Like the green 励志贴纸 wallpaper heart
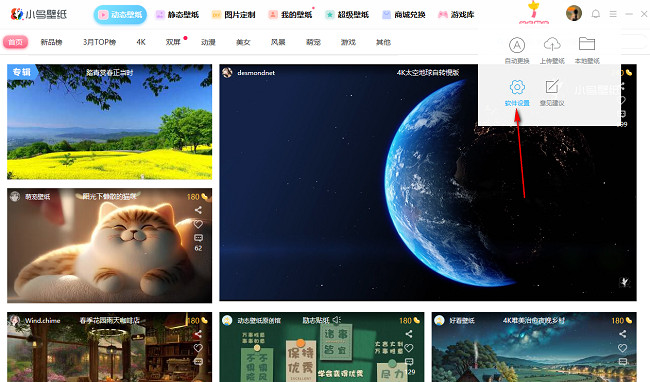This screenshot has width=650, height=382. [x=409, y=348]
